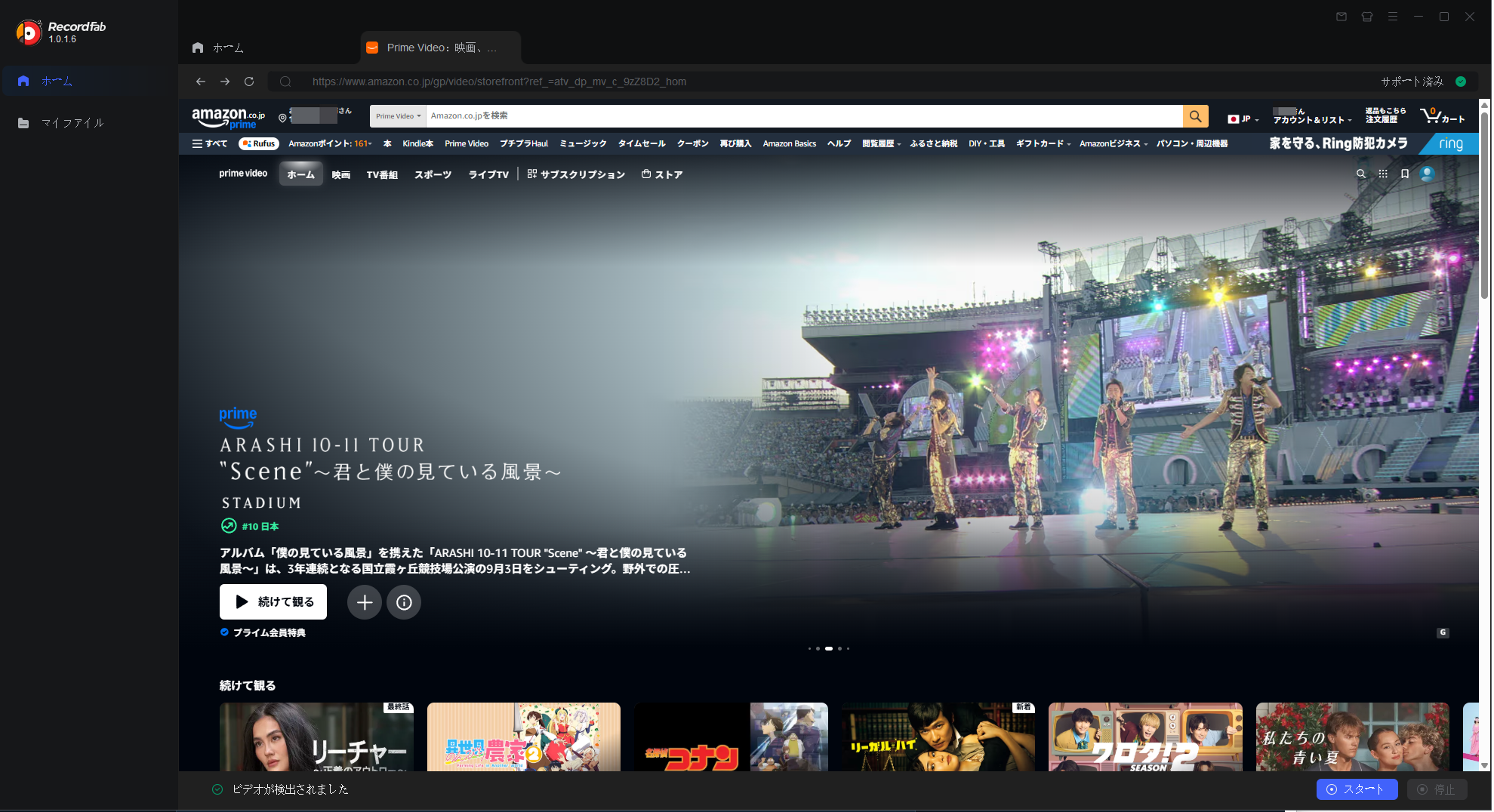
Task: Add ARASHI to watchlist with plus icon
Action: pyautogui.click(x=365, y=602)
